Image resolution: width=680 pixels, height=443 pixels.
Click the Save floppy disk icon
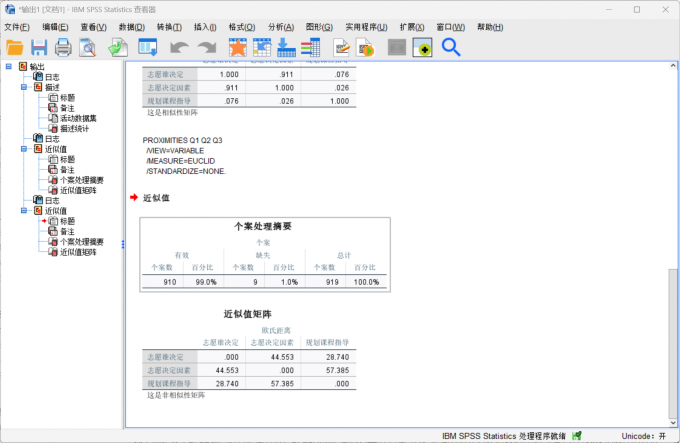pyautogui.click(x=39, y=47)
